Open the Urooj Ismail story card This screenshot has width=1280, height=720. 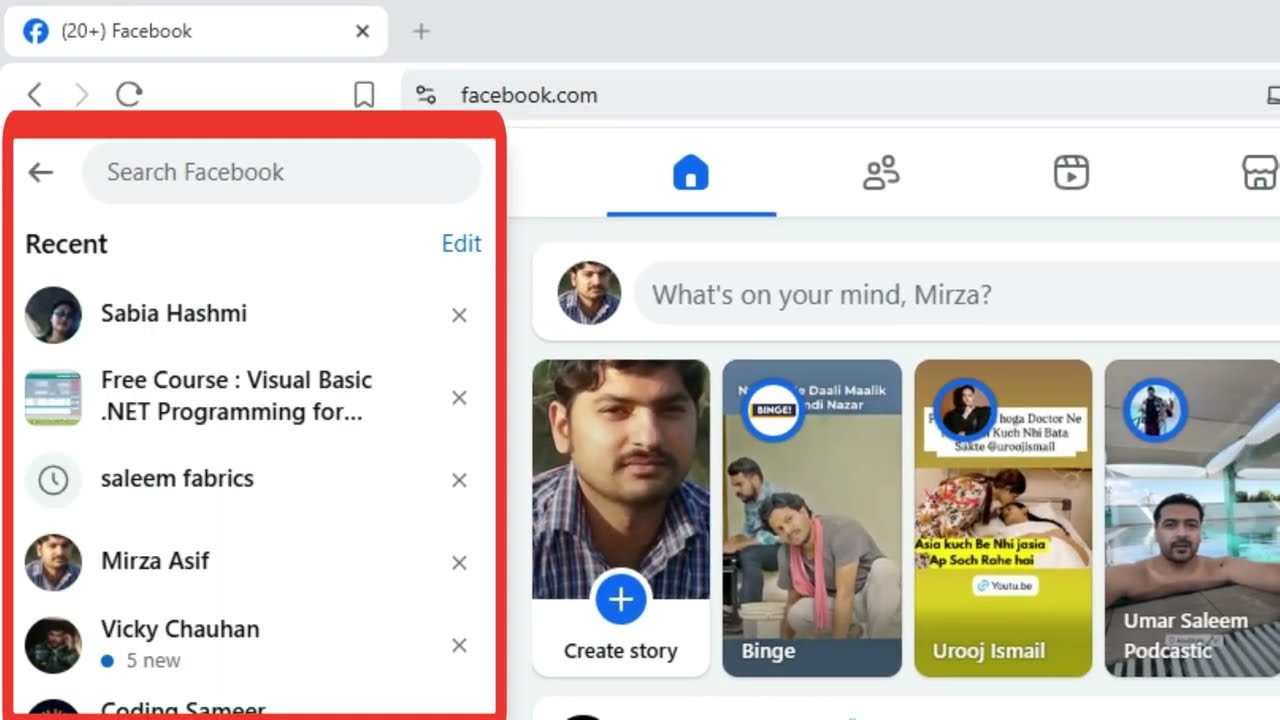1003,518
